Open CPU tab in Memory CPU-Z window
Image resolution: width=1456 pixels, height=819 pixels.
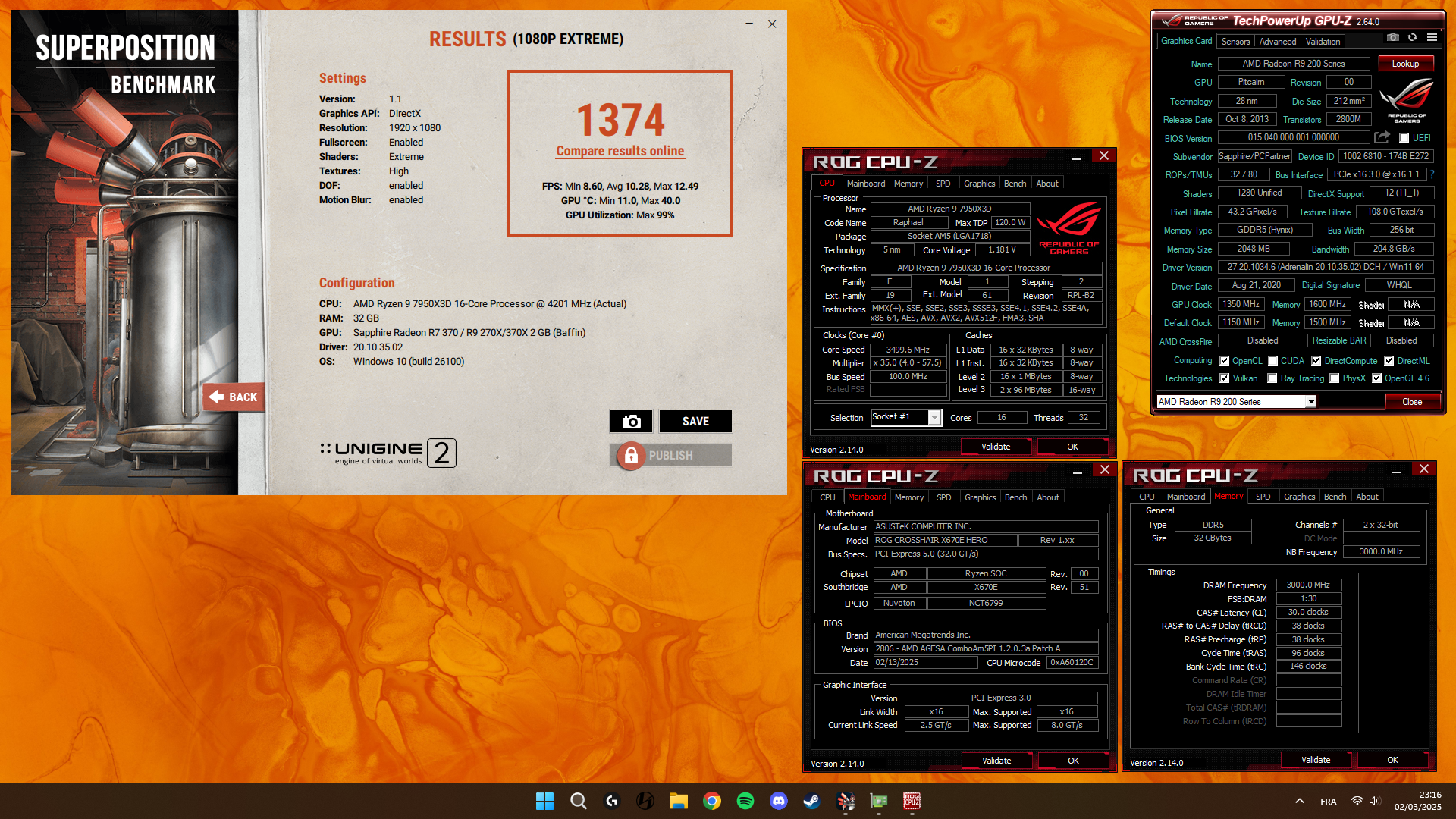tap(1147, 497)
